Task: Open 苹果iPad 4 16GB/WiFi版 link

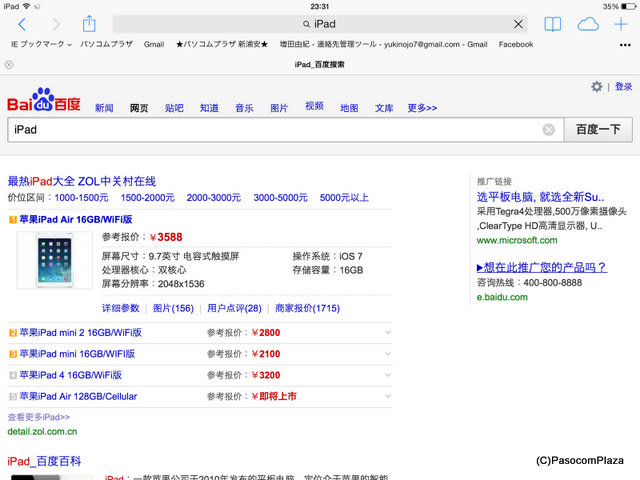Action: [71, 375]
